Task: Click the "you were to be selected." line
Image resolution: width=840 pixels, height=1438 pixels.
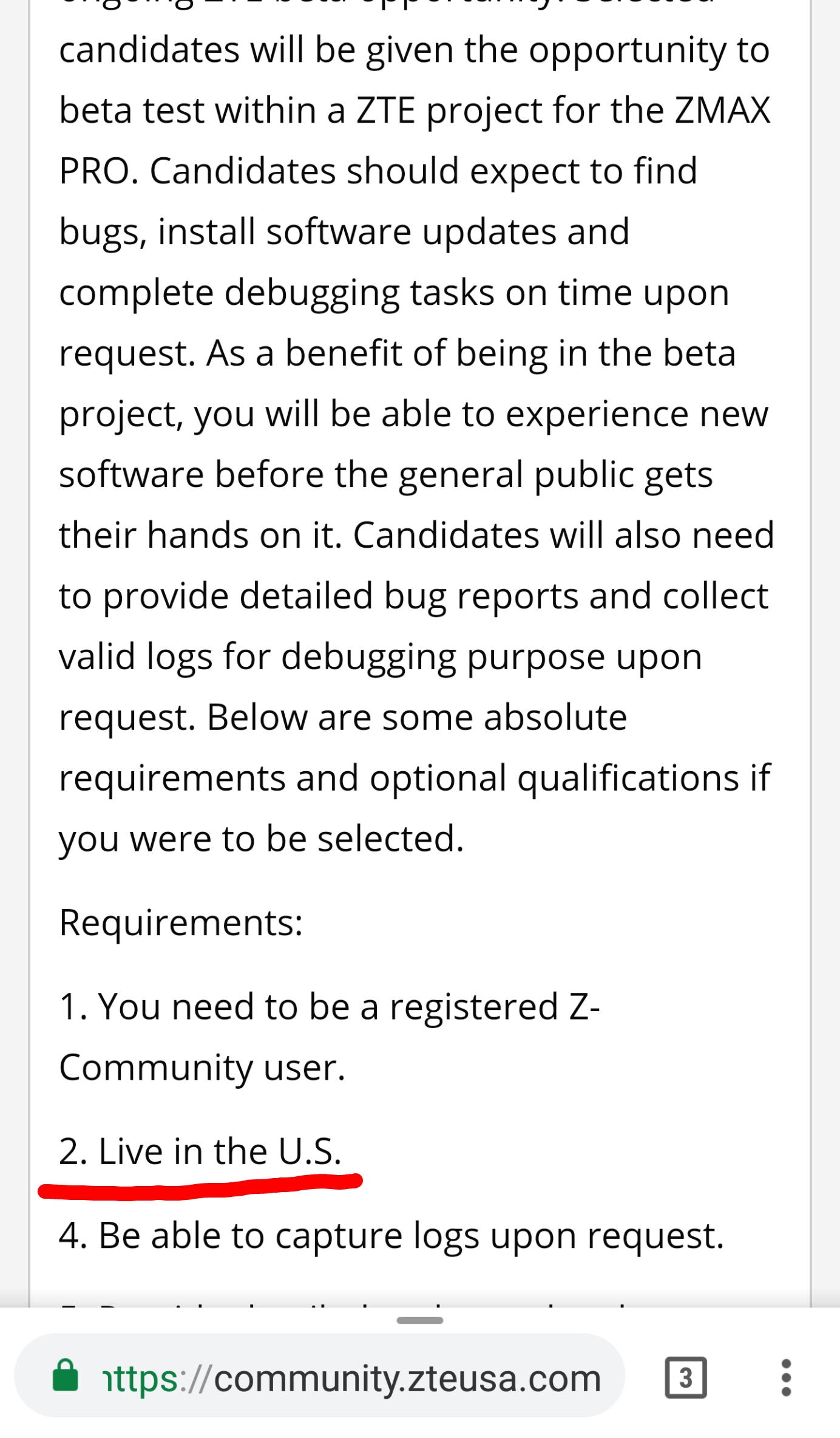Action: [x=262, y=839]
